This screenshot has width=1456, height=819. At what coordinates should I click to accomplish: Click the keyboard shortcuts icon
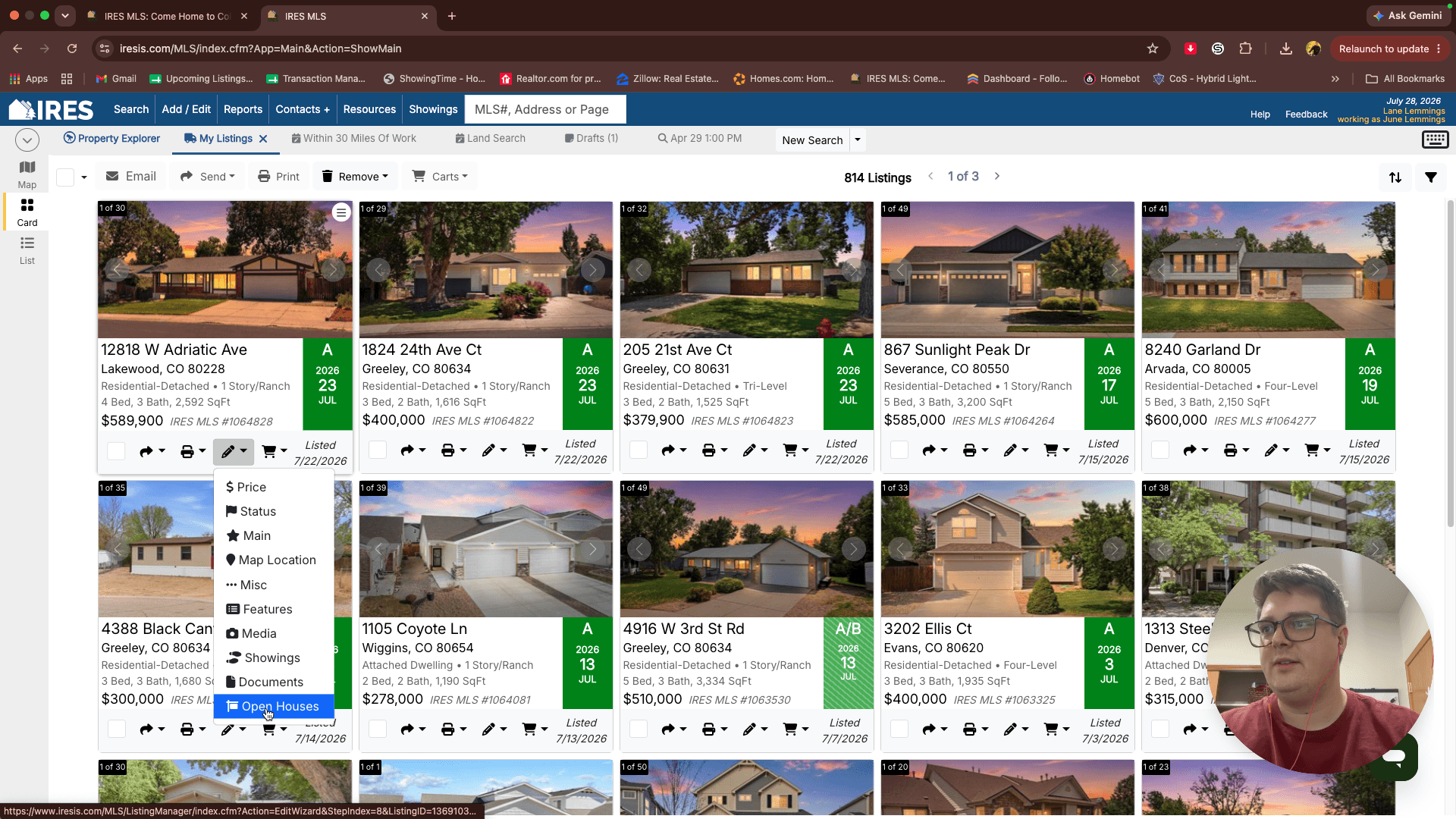point(1435,140)
